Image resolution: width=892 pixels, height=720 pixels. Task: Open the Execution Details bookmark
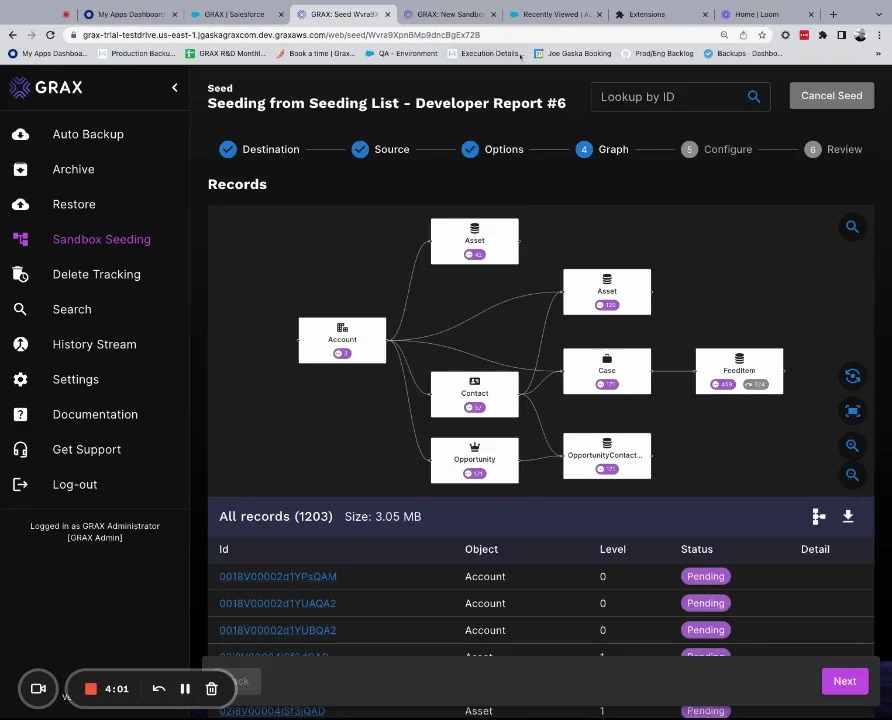[483, 53]
